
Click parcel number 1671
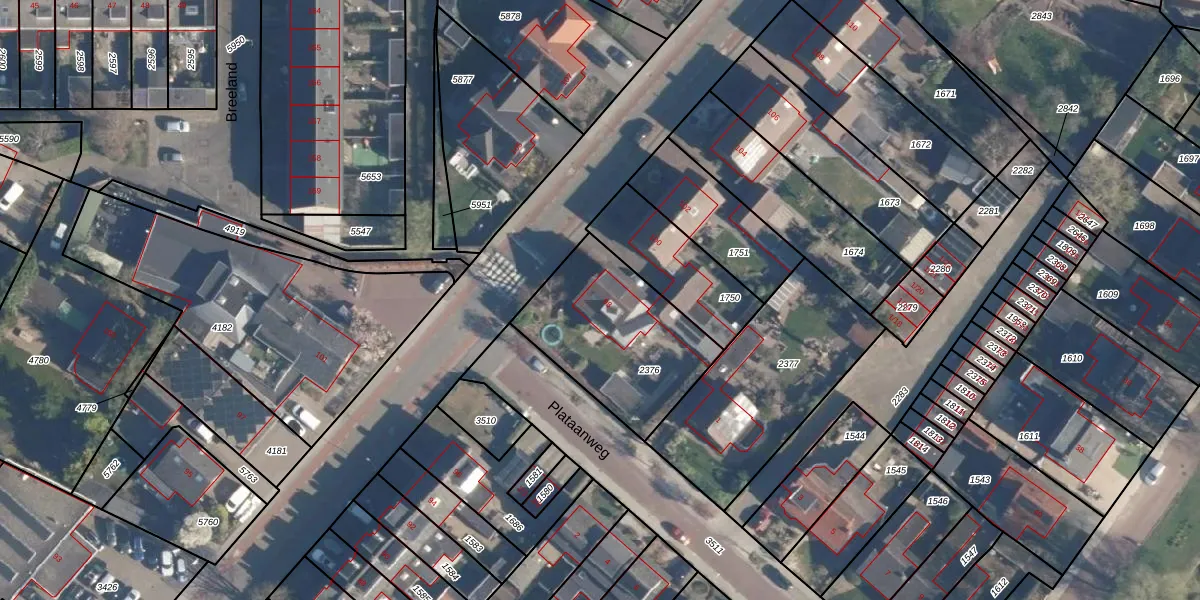click(x=945, y=94)
